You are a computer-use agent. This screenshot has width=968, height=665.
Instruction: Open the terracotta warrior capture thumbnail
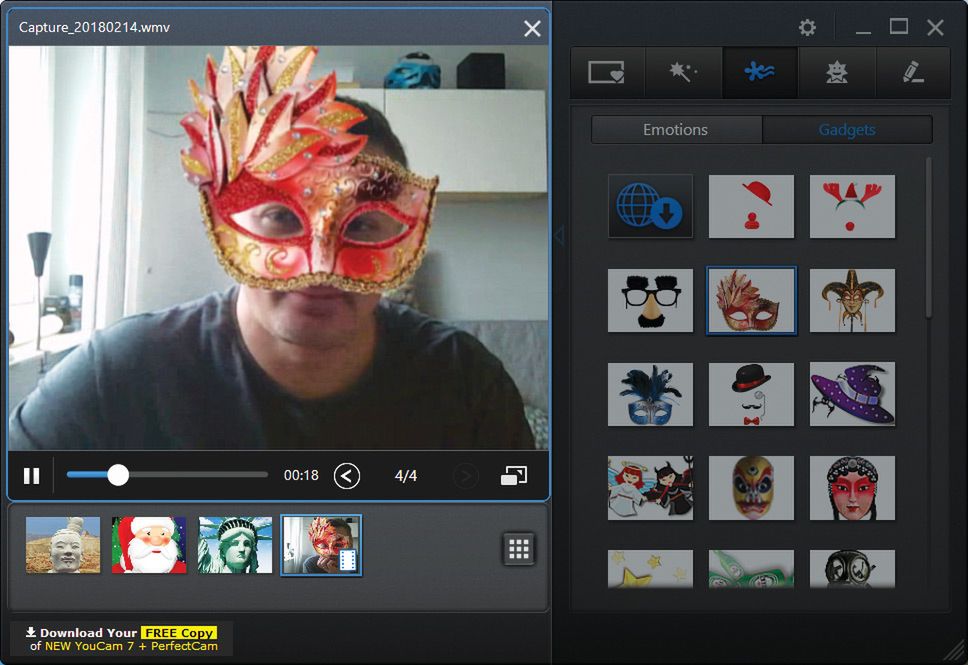(63, 545)
